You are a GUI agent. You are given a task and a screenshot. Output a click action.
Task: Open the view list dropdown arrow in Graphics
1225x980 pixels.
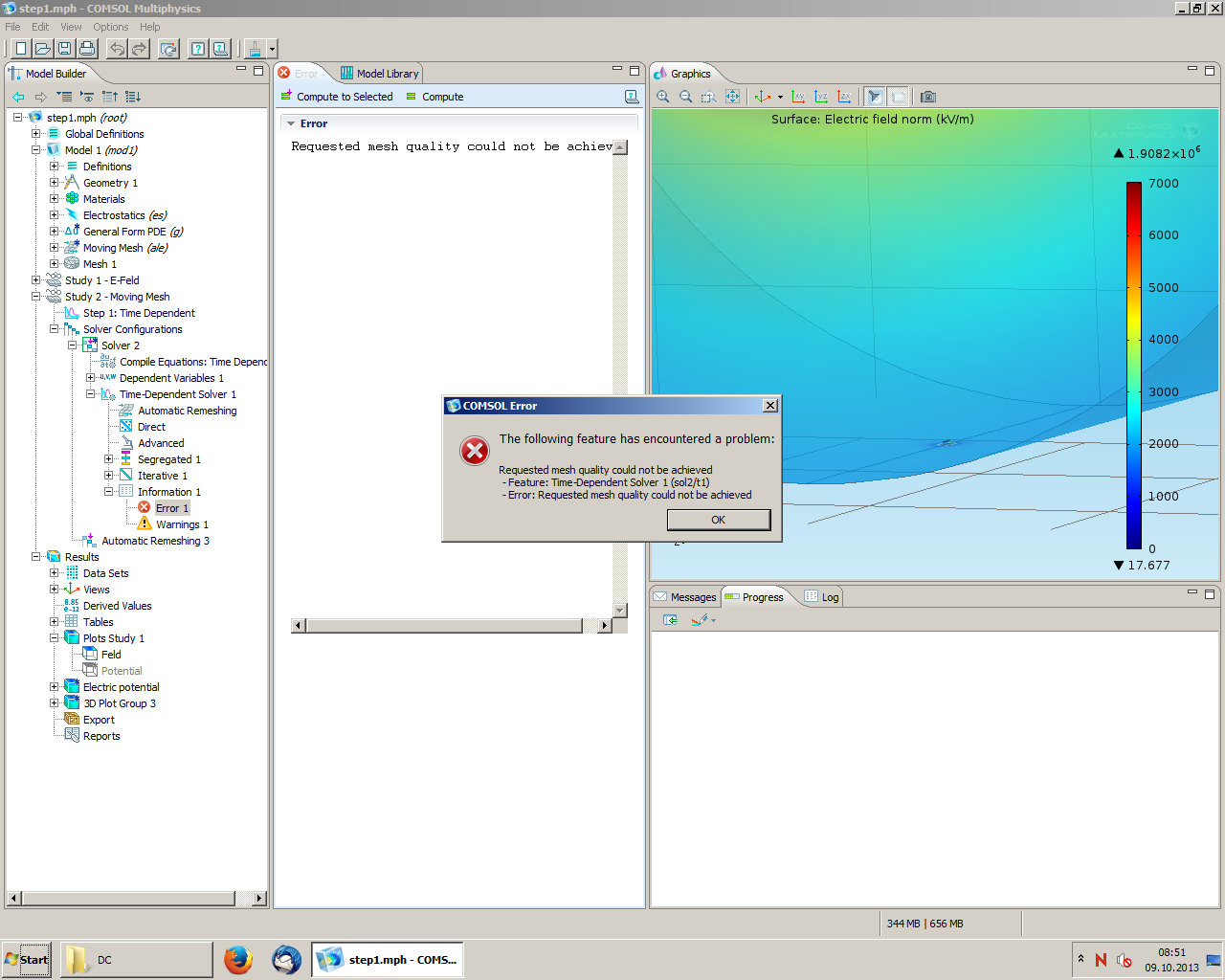point(780,97)
